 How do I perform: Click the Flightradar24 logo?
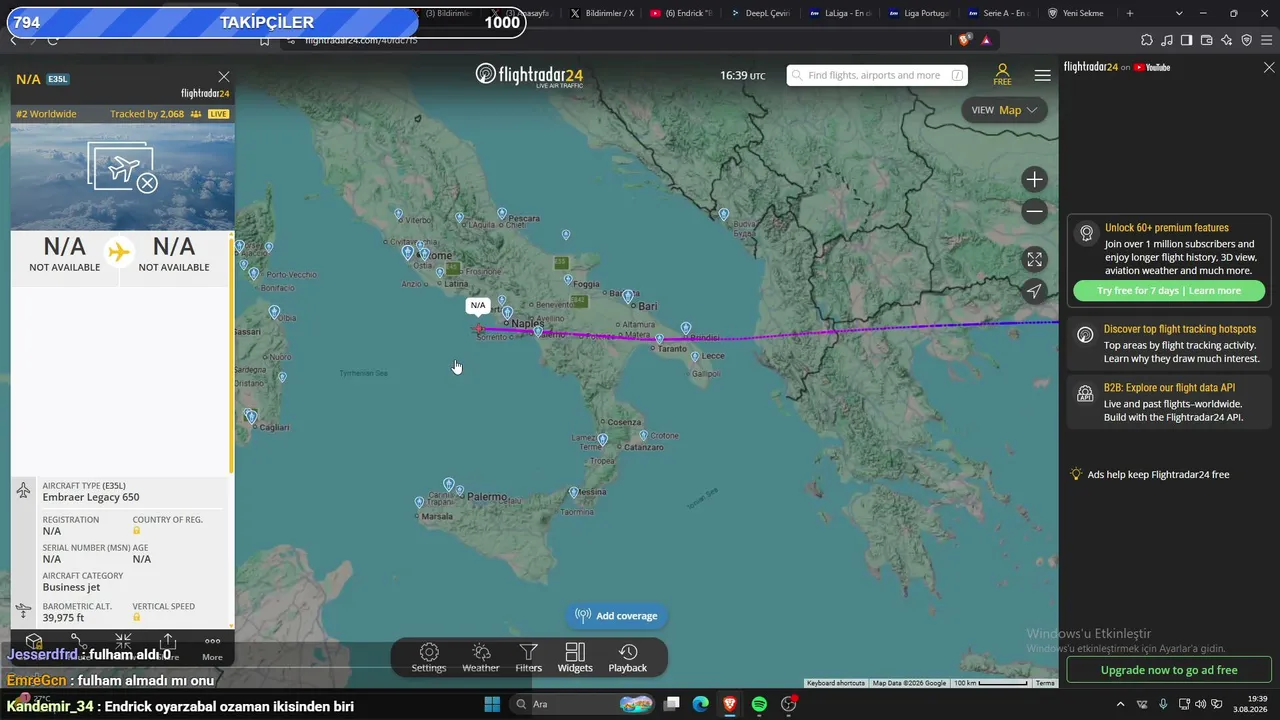tap(529, 75)
